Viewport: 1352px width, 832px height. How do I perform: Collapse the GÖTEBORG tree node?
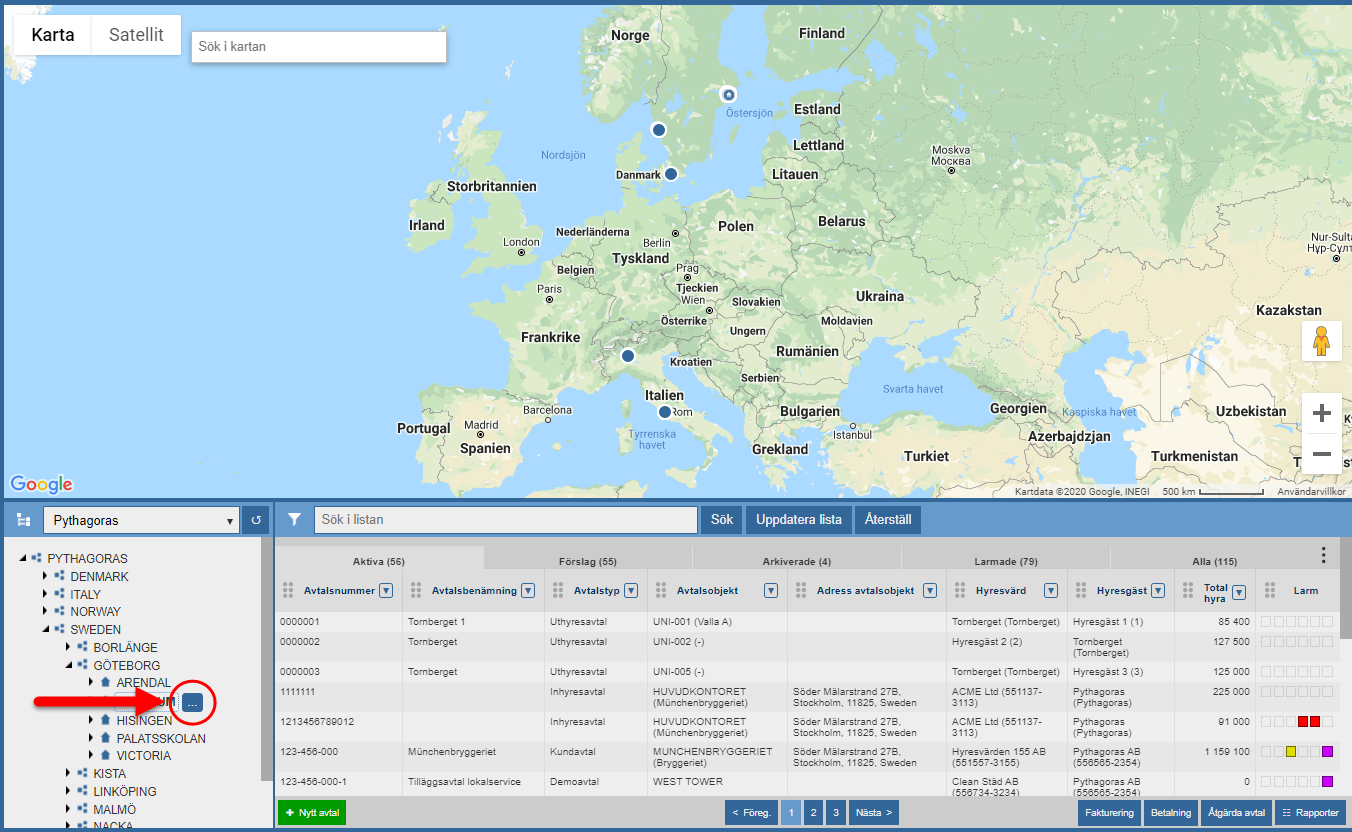(x=68, y=665)
